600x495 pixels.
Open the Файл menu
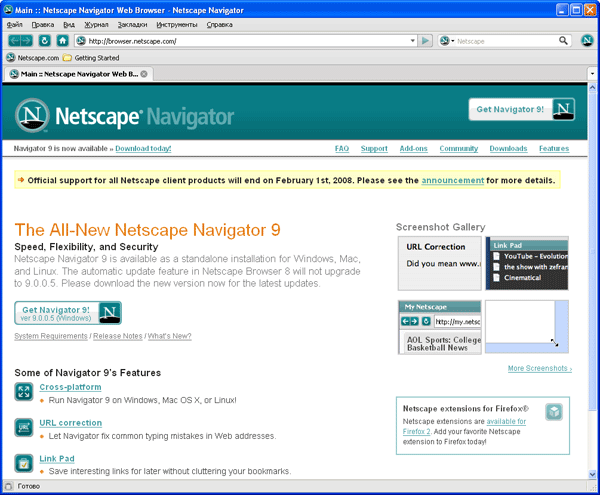[x=15, y=25]
